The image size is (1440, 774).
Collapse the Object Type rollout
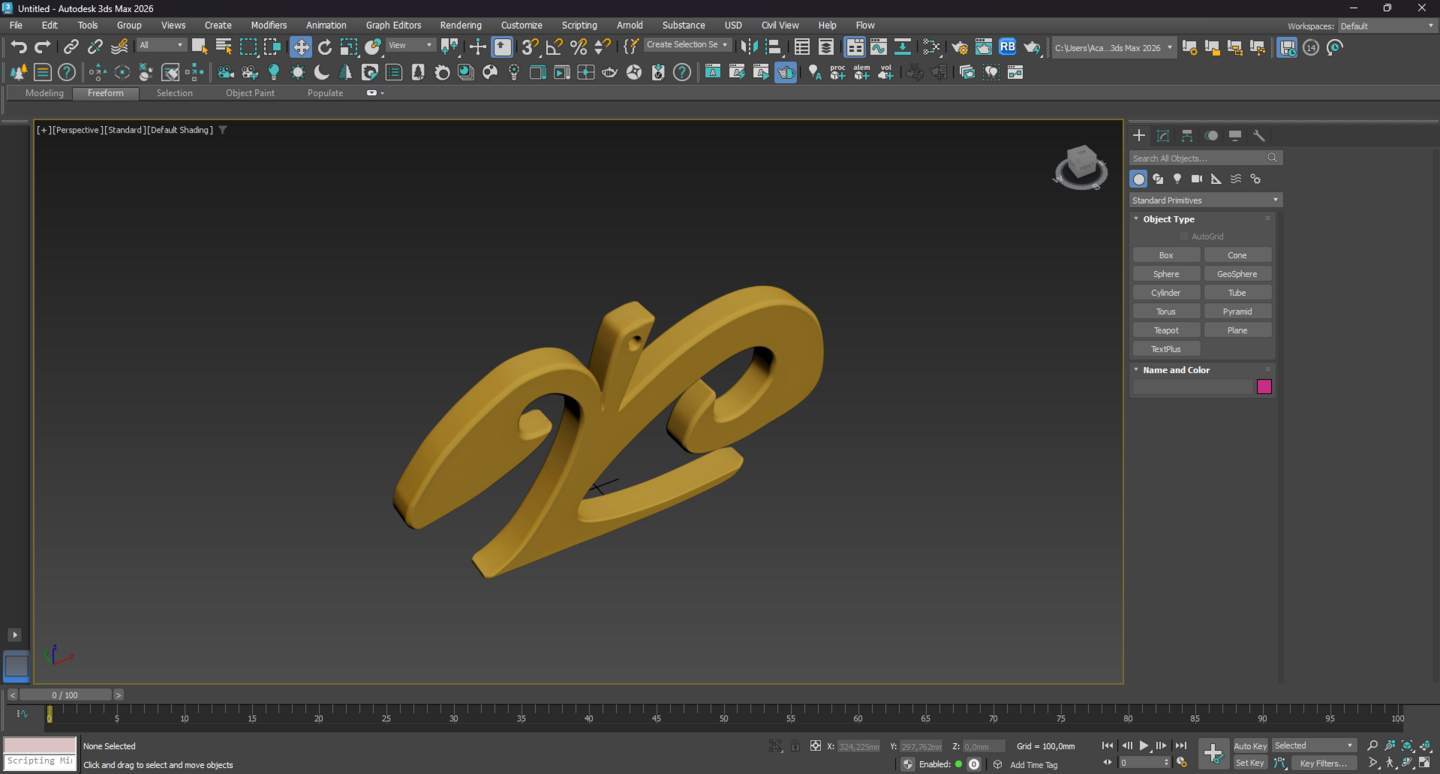tap(1168, 219)
